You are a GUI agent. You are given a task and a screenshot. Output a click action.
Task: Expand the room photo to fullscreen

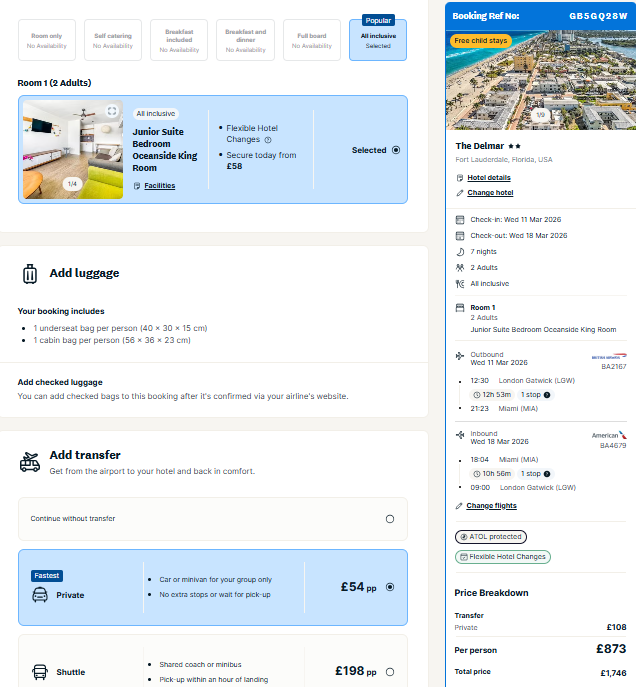[112, 111]
